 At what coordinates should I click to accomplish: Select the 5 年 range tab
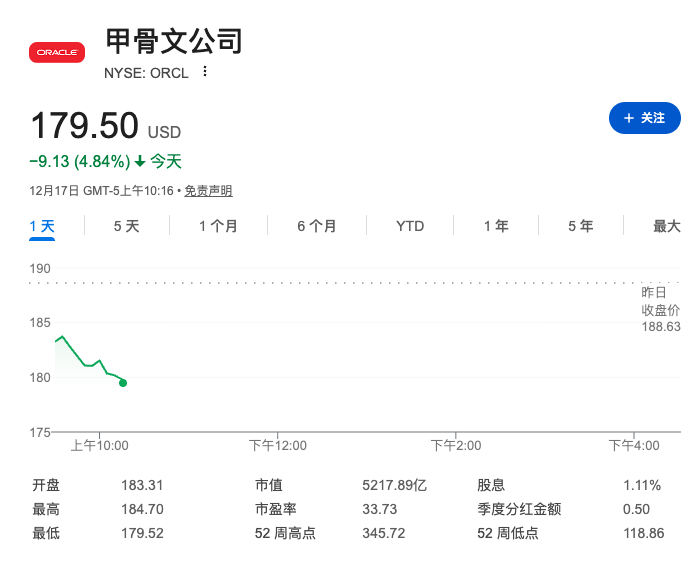(x=580, y=226)
